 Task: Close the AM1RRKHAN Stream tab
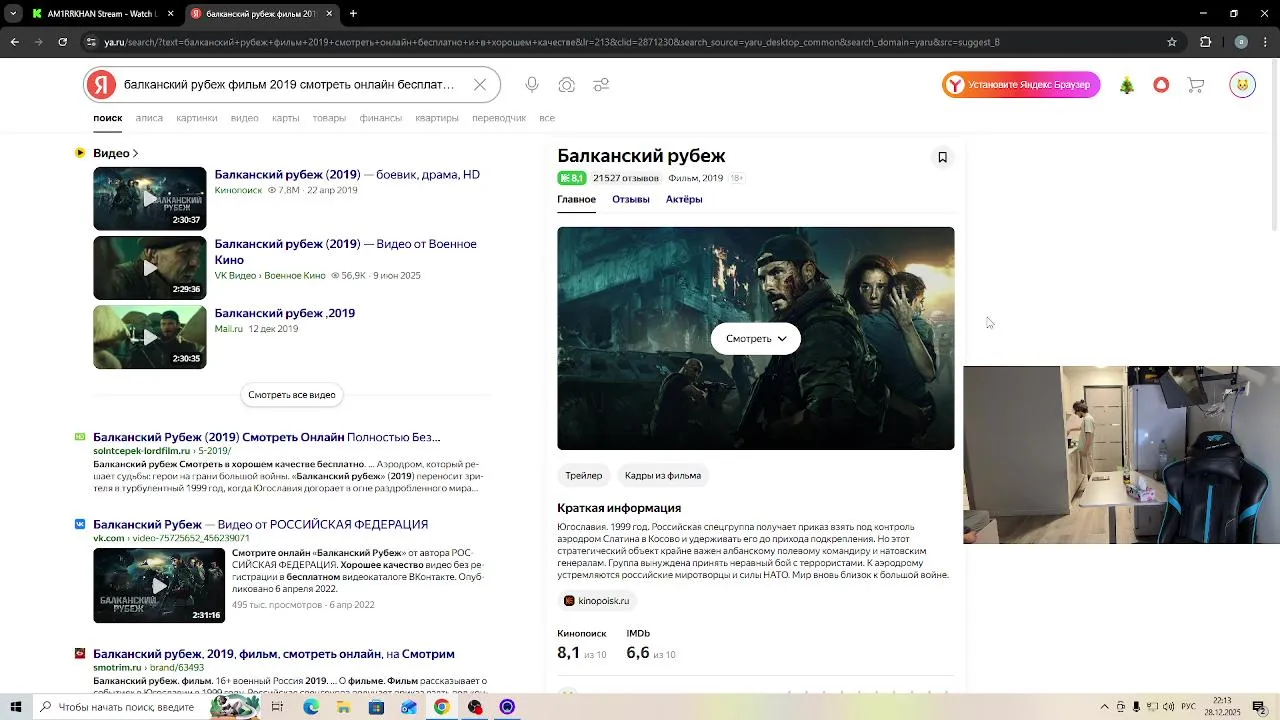tap(170, 14)
